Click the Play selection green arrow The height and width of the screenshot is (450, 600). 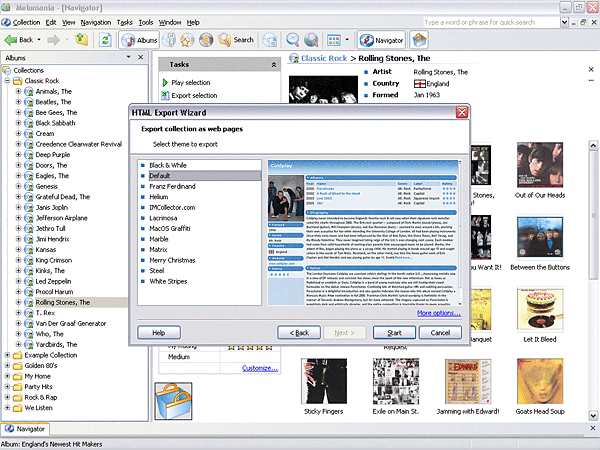click(x=165, y=83)
